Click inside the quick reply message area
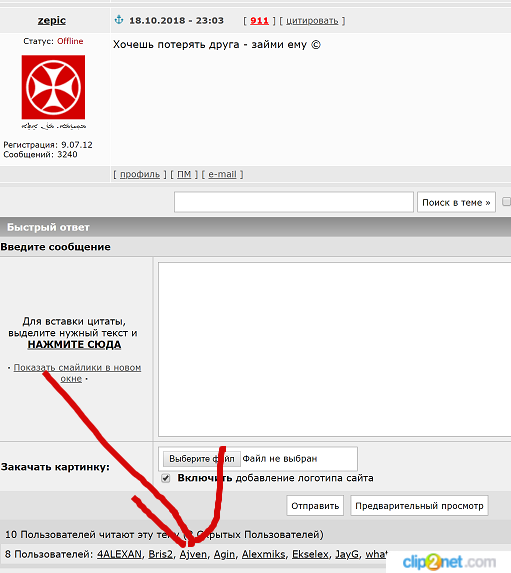Viewport: 511px width, 573px height. [x=334, y=349]
